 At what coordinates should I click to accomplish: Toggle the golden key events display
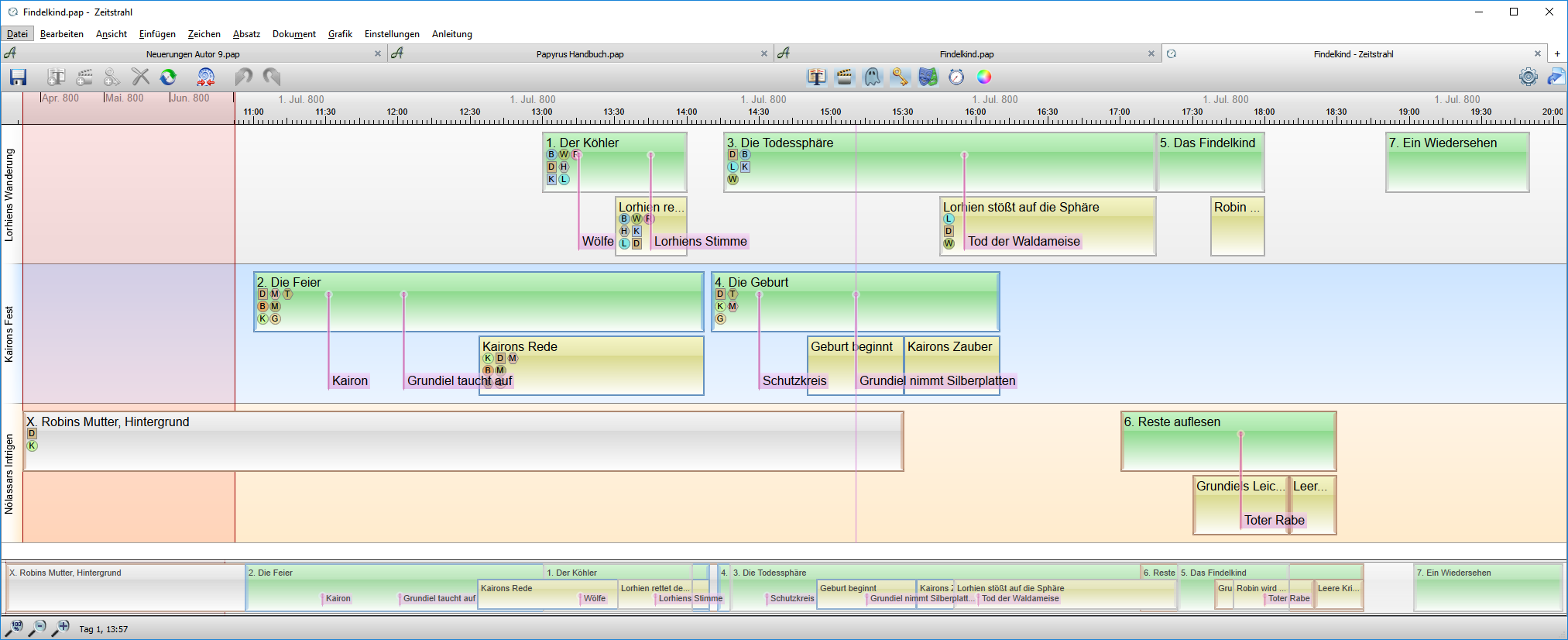(900, 77)
